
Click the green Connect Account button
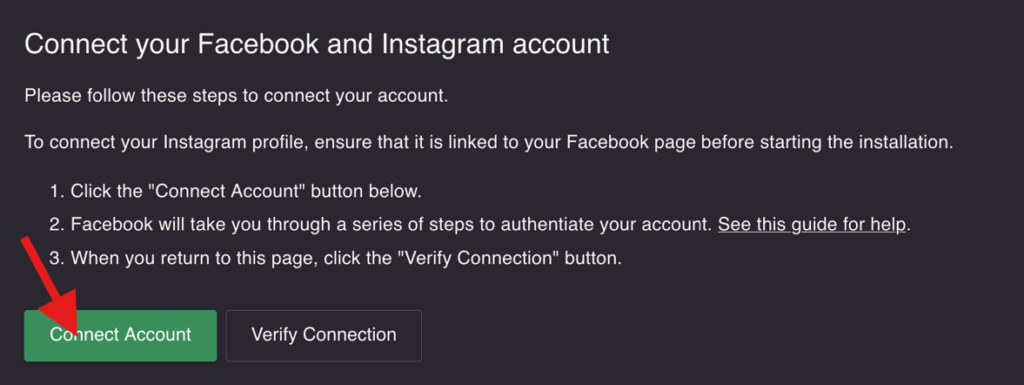[x=120, y=335]
